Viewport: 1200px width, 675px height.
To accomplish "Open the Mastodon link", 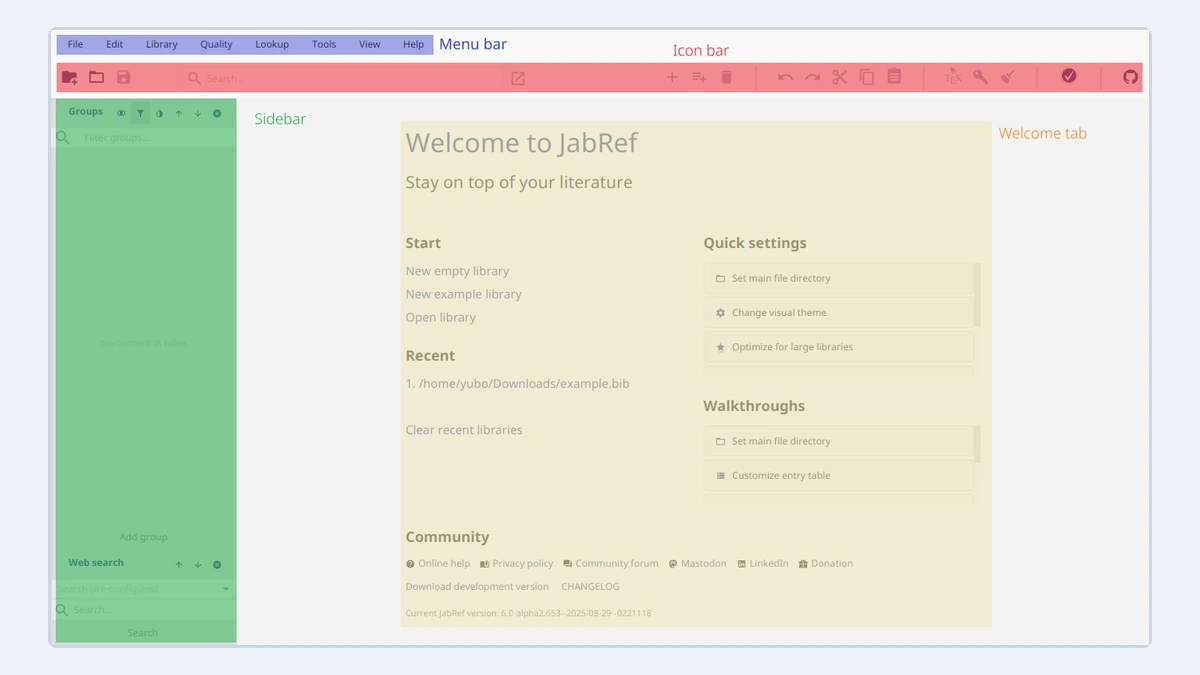I will [698, 564].
